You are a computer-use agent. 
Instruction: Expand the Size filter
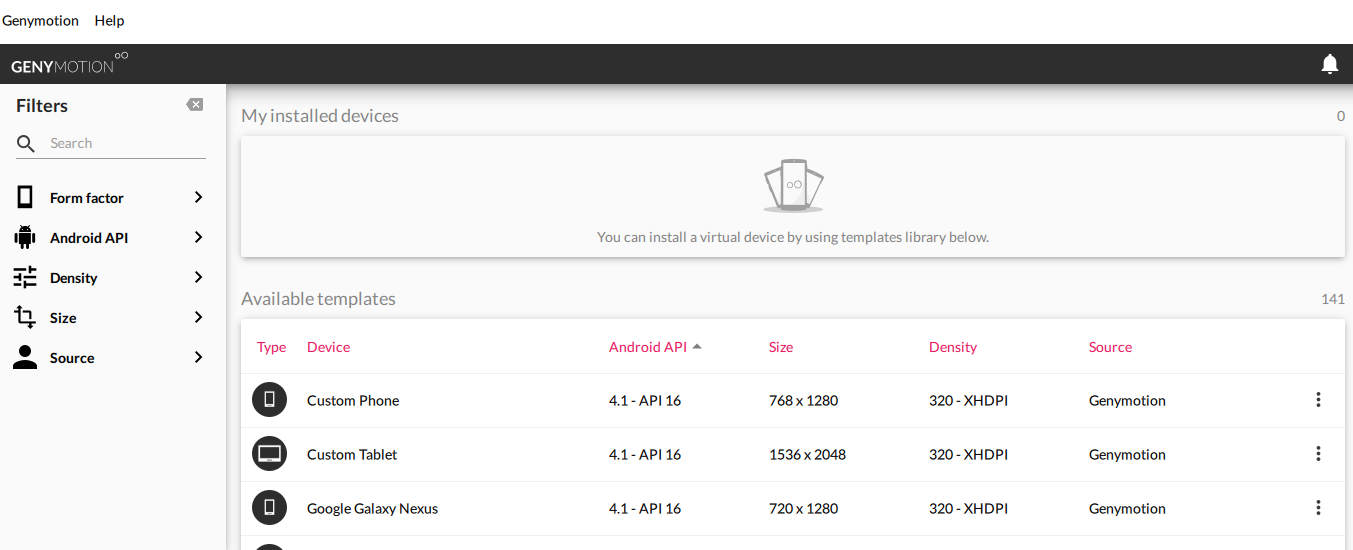click(198, 318)
